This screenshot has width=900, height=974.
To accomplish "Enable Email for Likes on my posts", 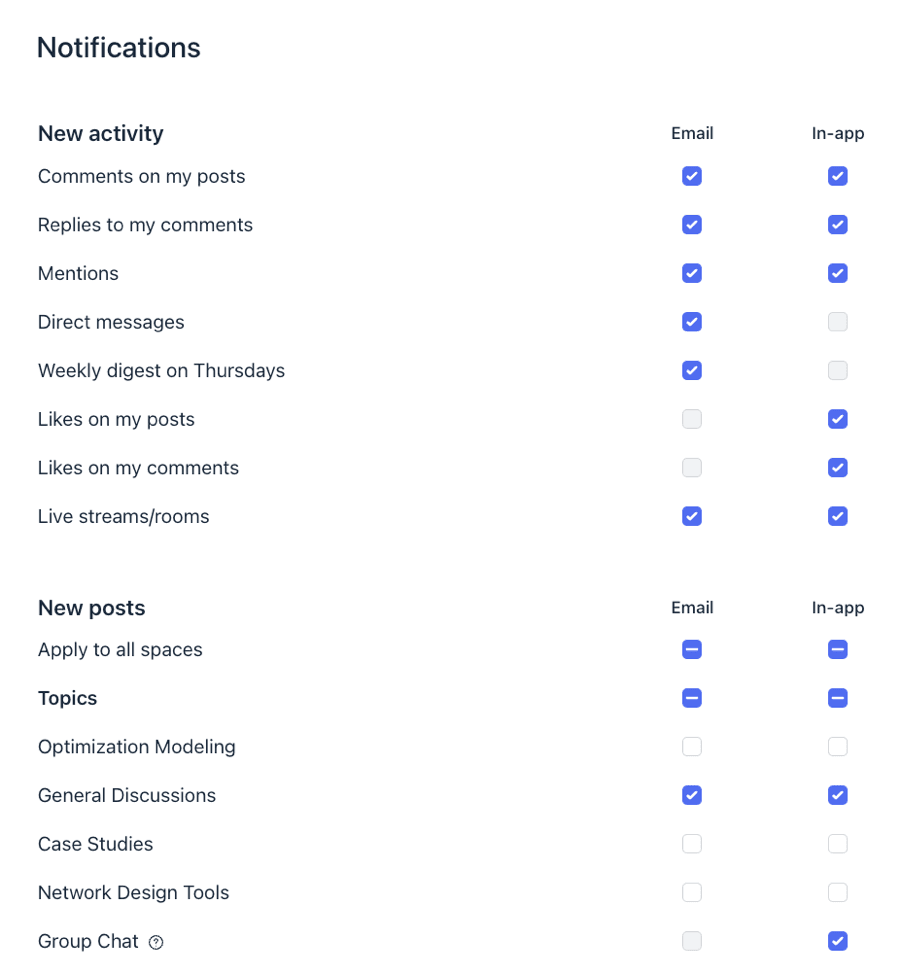I will [x=692, y=419].
